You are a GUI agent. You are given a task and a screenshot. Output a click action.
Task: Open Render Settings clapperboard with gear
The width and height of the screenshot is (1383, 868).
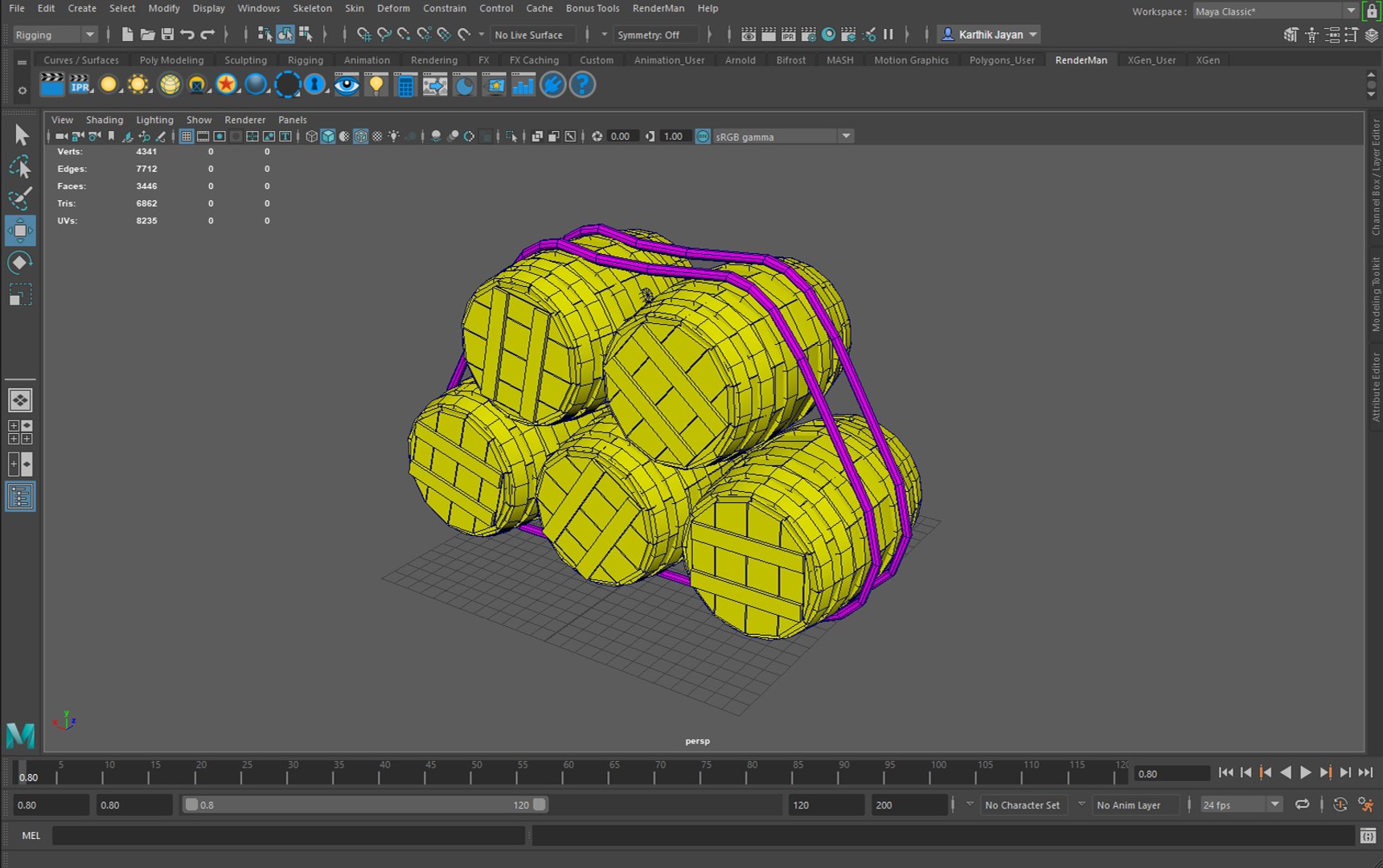808,35
